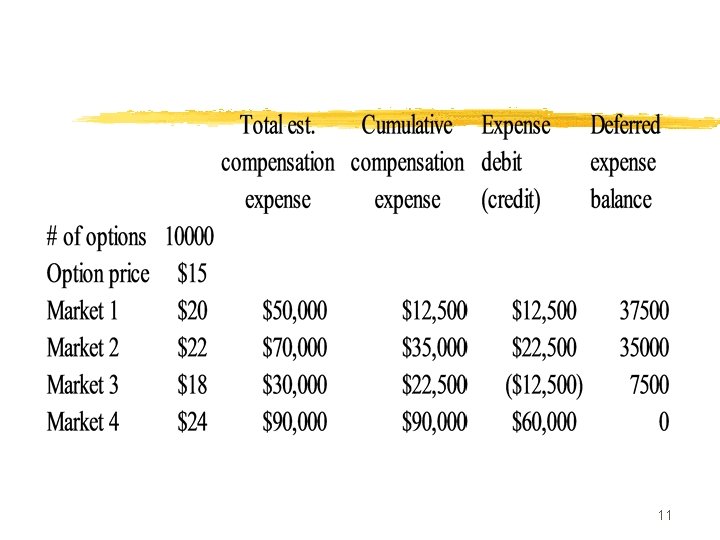Select the $15 option price value
This screenshot has width=720, height=540.
[192, 273]
